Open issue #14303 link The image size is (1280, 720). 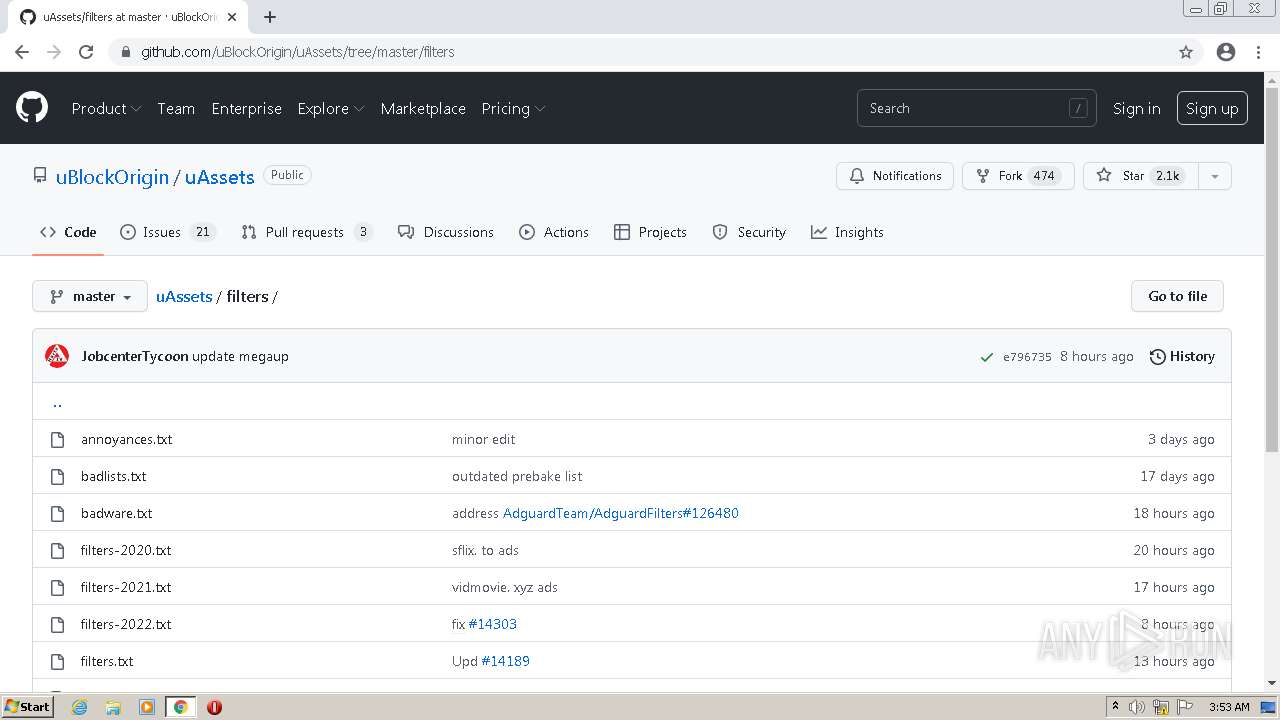coord(492,624)
